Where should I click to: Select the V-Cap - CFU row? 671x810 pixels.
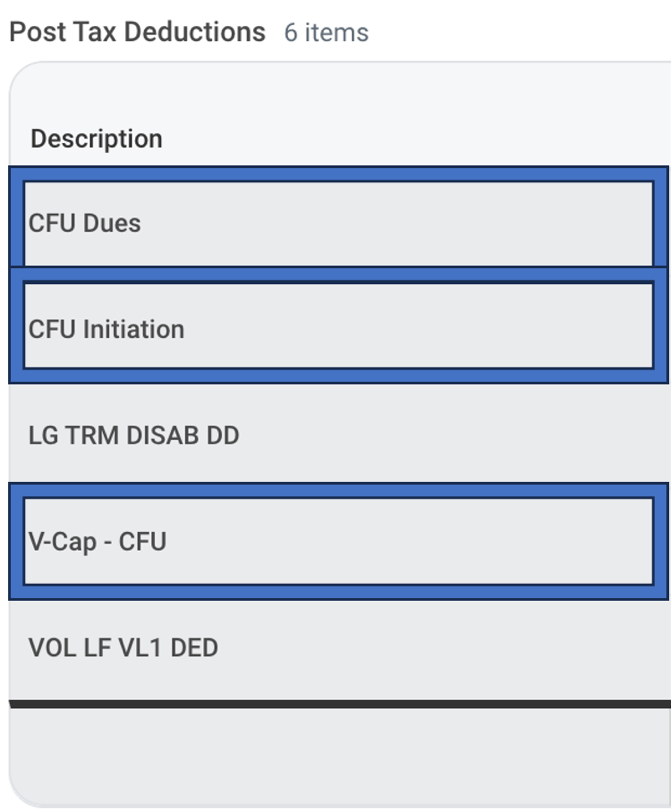pyautogui.click(x=339, y=541)
